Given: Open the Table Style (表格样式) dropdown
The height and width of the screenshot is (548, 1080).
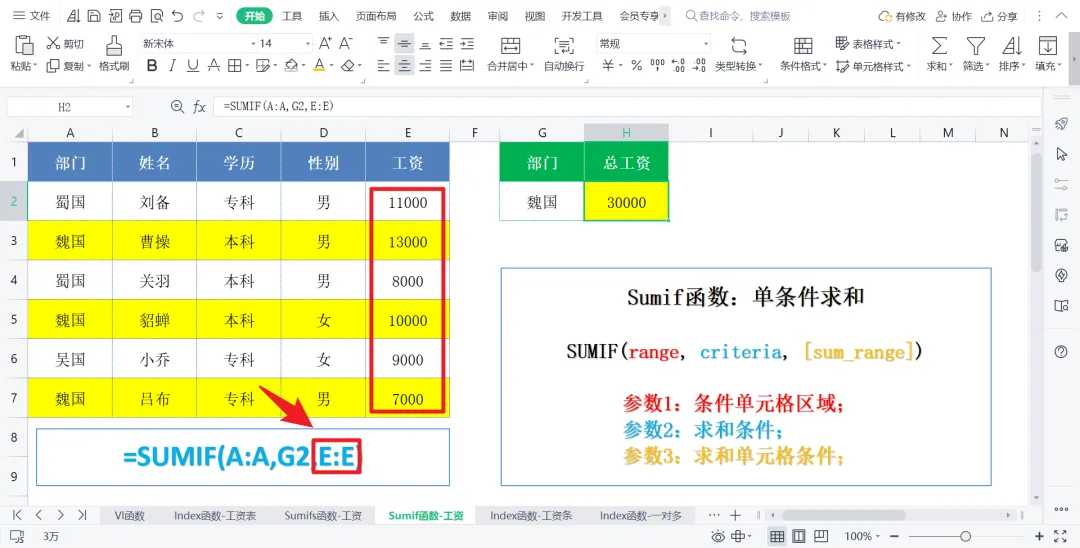Looking at the screenshot, I should [x=868, y=43].
